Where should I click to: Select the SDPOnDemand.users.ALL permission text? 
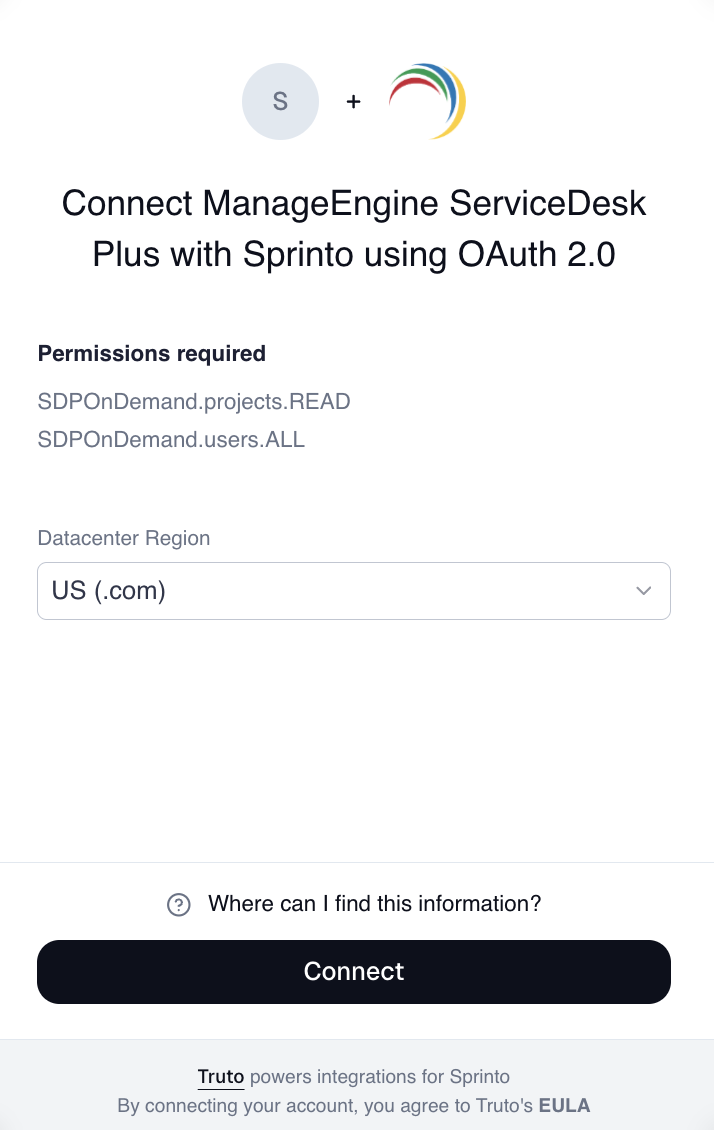pyautogui.click(x=171, y=439)
